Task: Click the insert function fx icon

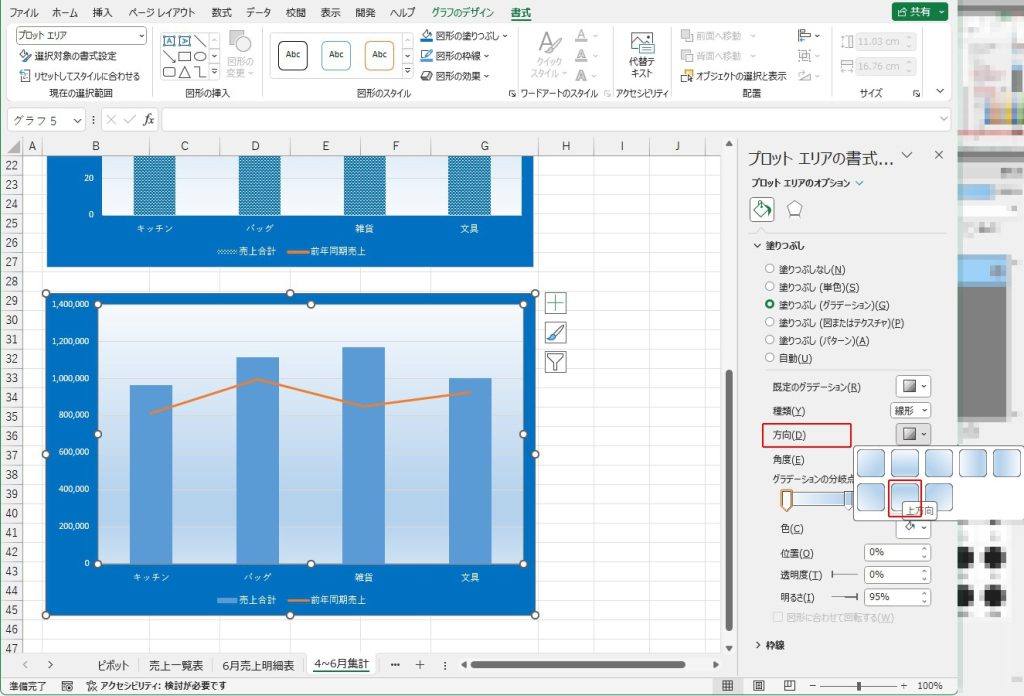Action: [x=148, y=120]
